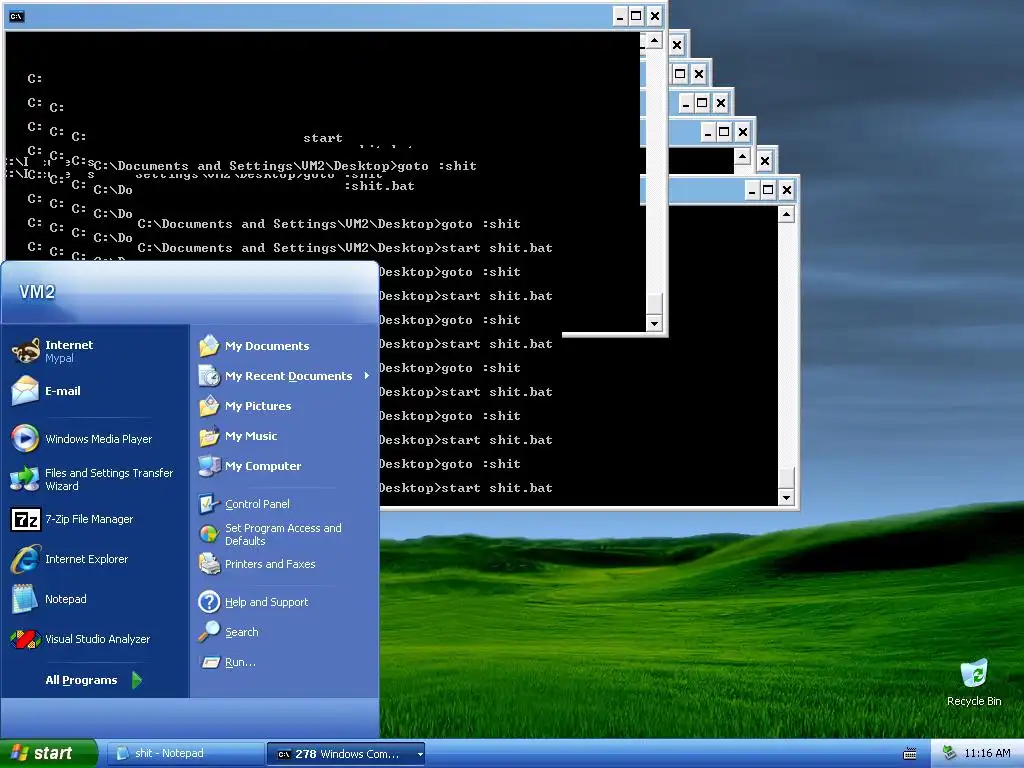Open Set Program Access and Defaults

[x=285, y=534]
